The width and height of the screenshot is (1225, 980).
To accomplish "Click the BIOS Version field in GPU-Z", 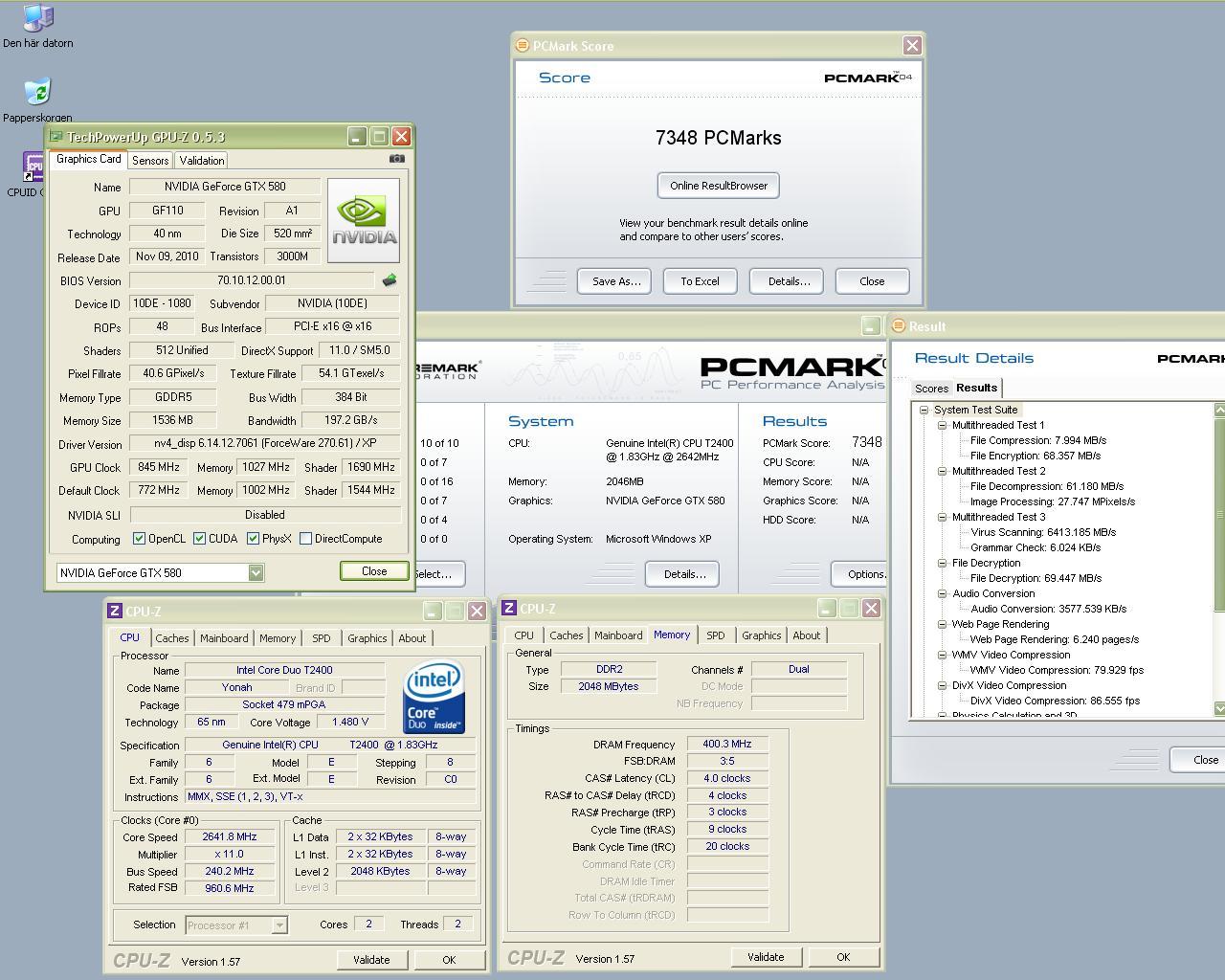I will (252, 280).
